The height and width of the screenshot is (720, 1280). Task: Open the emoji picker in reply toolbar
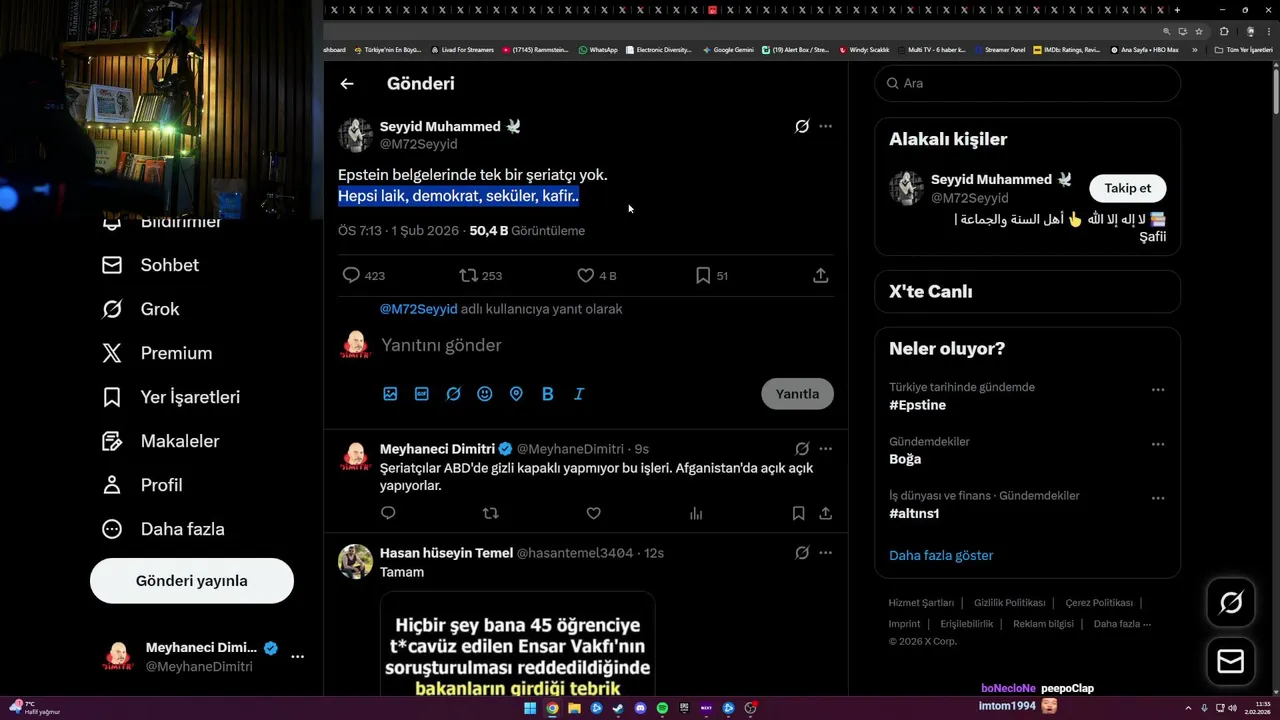pyautogui.click(x=485, y=394)
